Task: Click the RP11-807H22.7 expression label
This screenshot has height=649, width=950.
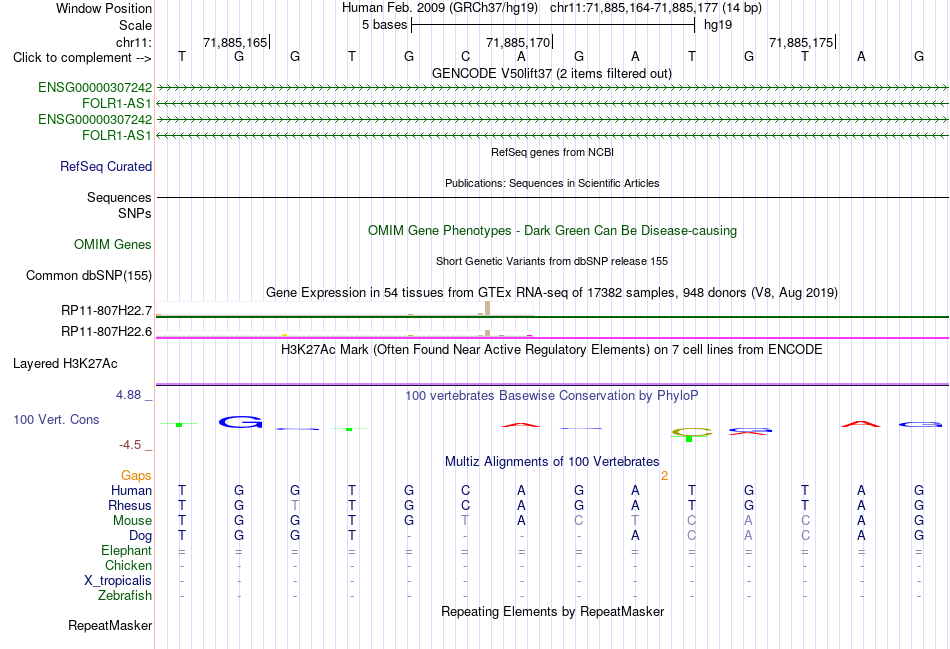Action: pyautogui.click(x=107, y=310)
